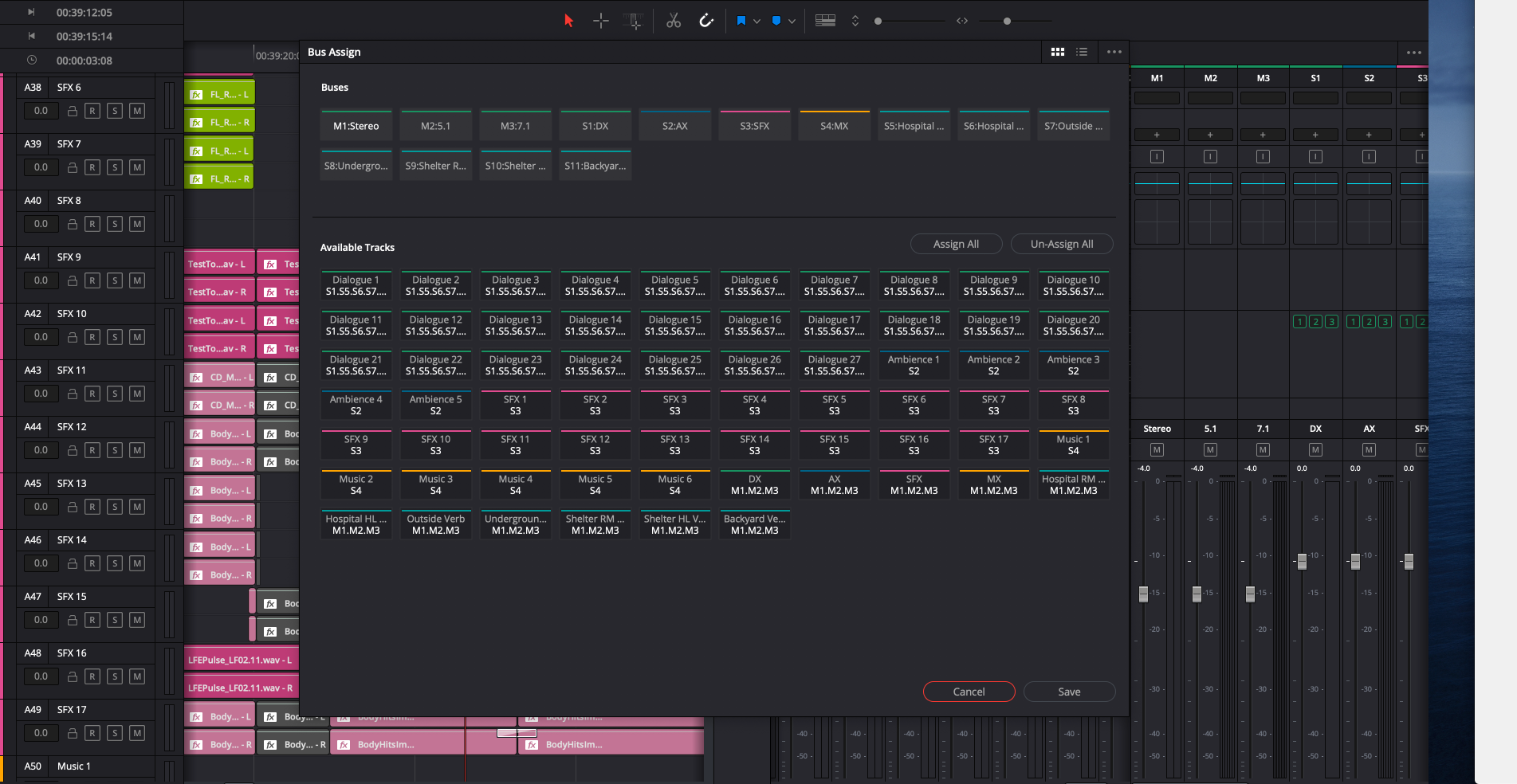Select the Music 1 track tile
The image size is (1517, 784).
pyautogui.click(x=1074, y=445)
